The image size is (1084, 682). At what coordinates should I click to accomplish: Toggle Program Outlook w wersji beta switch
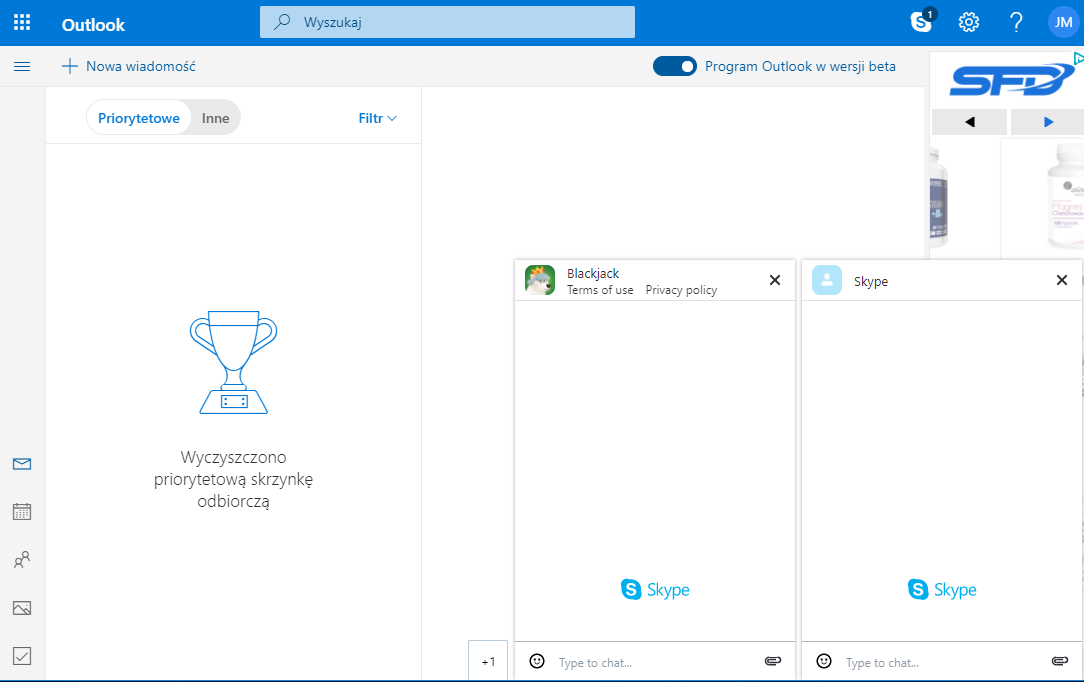(675, 66)
